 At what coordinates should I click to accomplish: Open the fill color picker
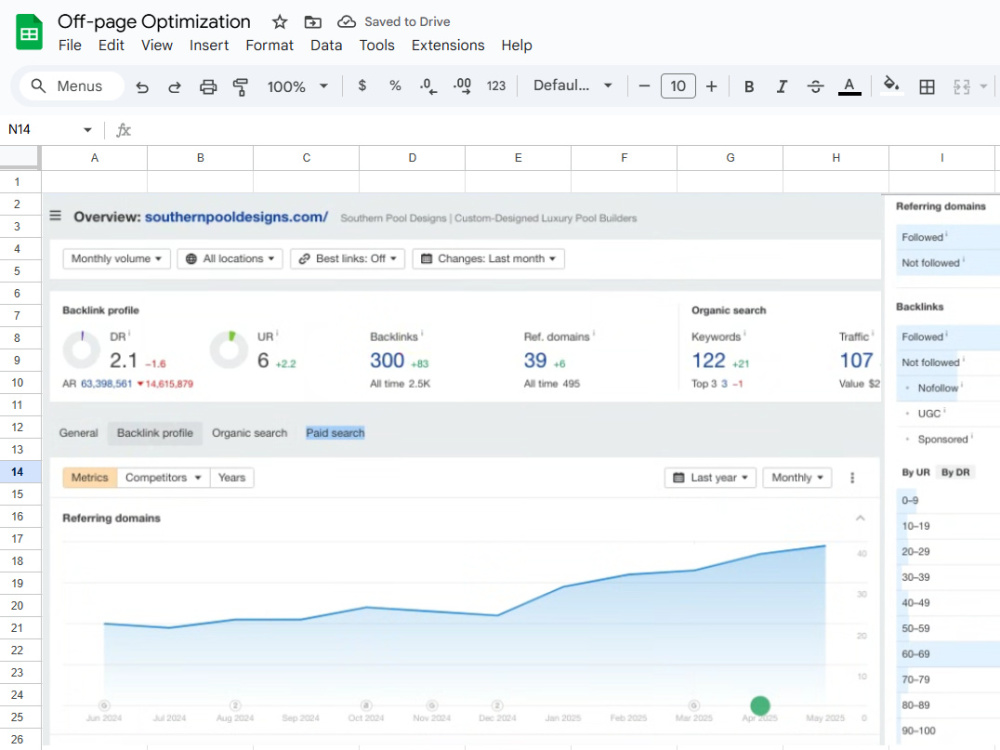click(891, 84)
